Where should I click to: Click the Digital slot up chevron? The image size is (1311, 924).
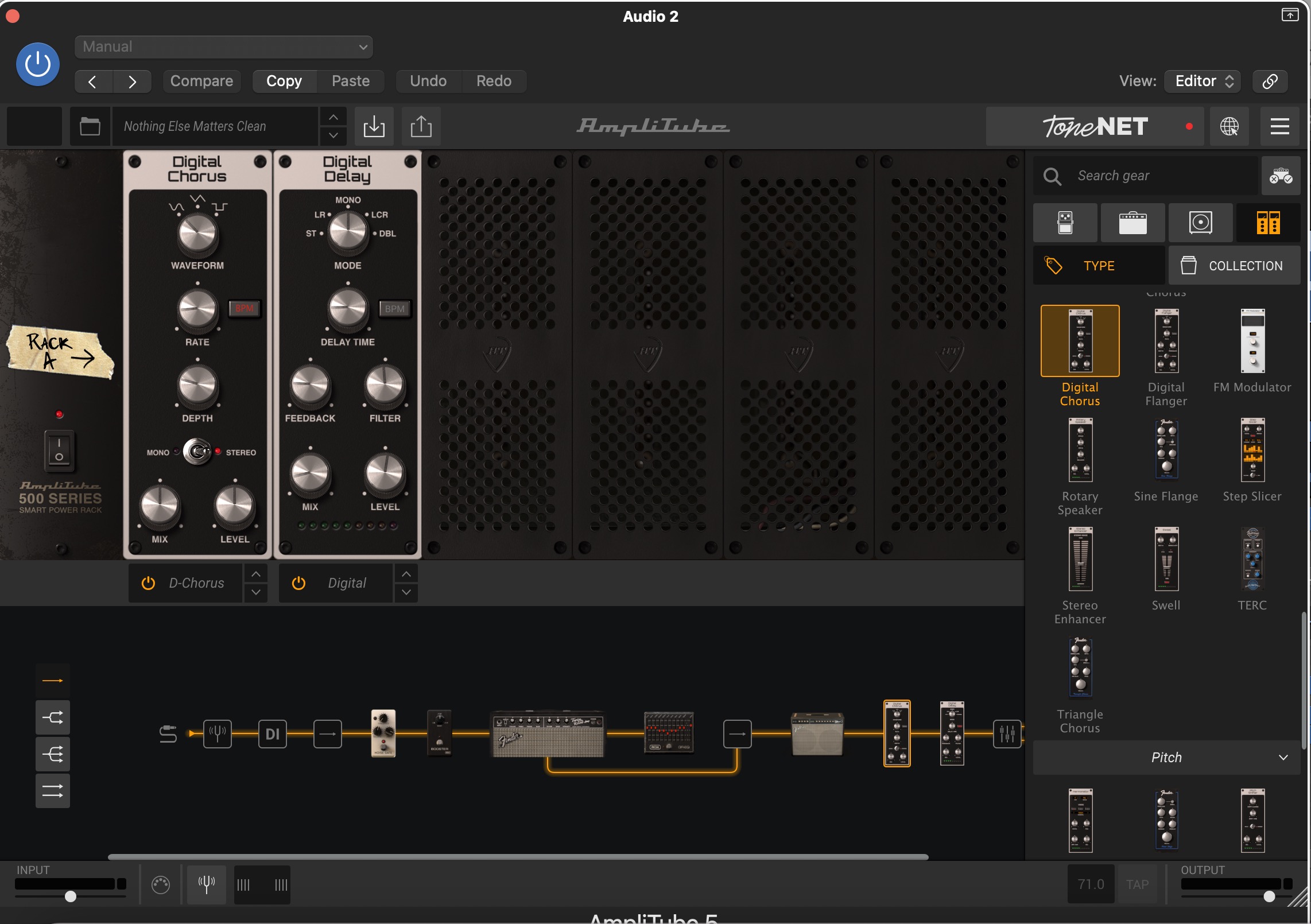406,574
